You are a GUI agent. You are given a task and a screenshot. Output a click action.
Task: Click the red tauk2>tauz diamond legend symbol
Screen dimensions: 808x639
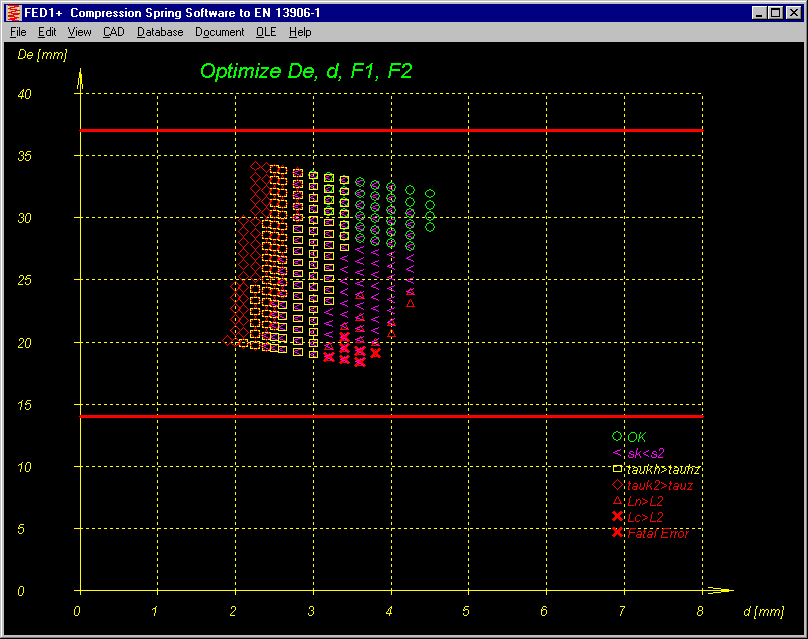617,485
